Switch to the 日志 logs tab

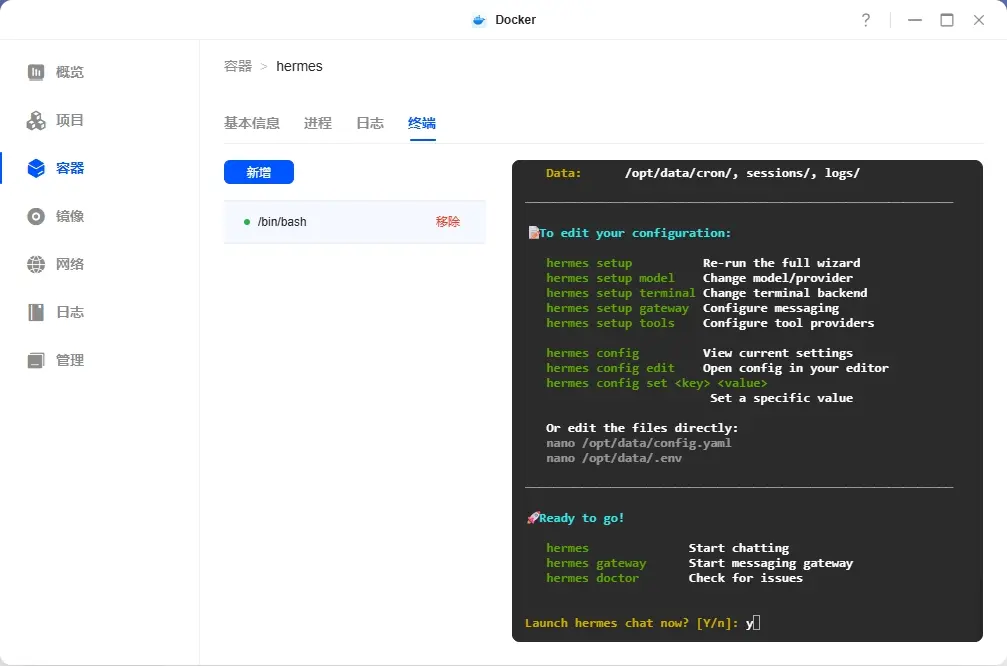[x=370, y=123]
